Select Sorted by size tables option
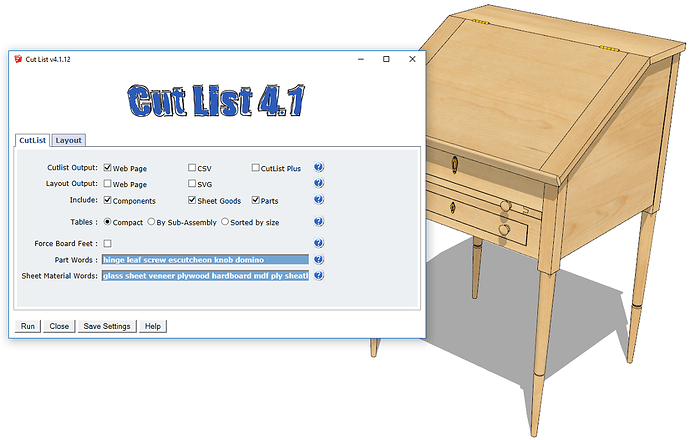Image resolution: width=690 pixels, height=440 pixels. click(x=225, y=222)
